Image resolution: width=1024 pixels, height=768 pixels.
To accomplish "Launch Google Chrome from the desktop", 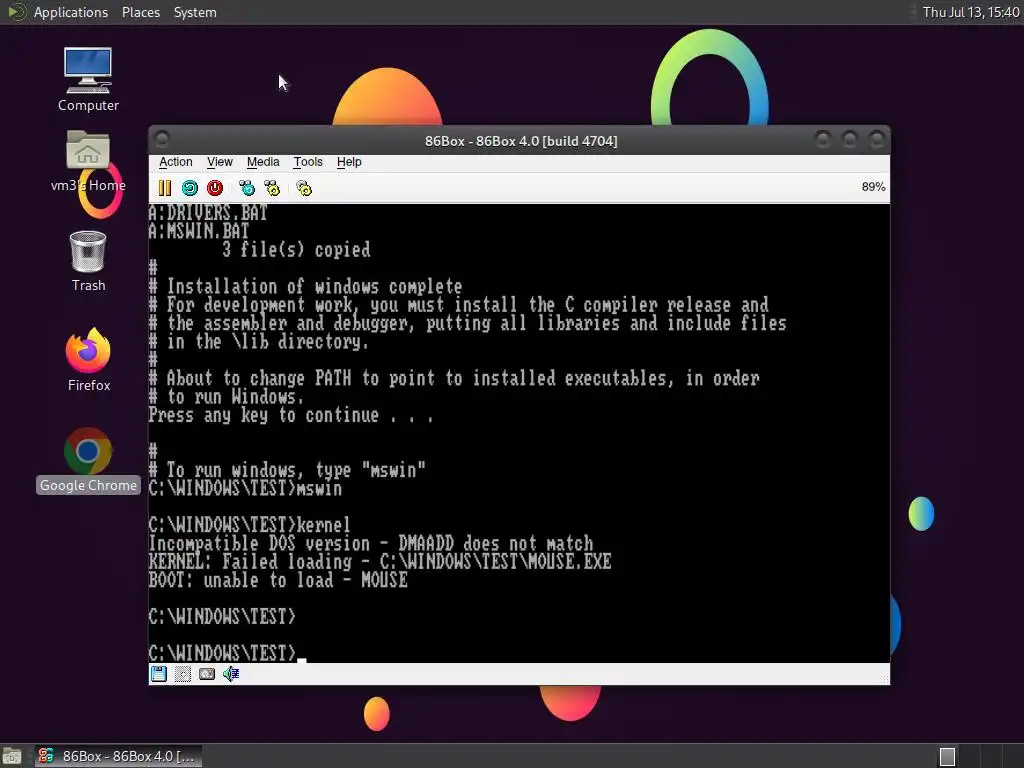I will [88, 460].
